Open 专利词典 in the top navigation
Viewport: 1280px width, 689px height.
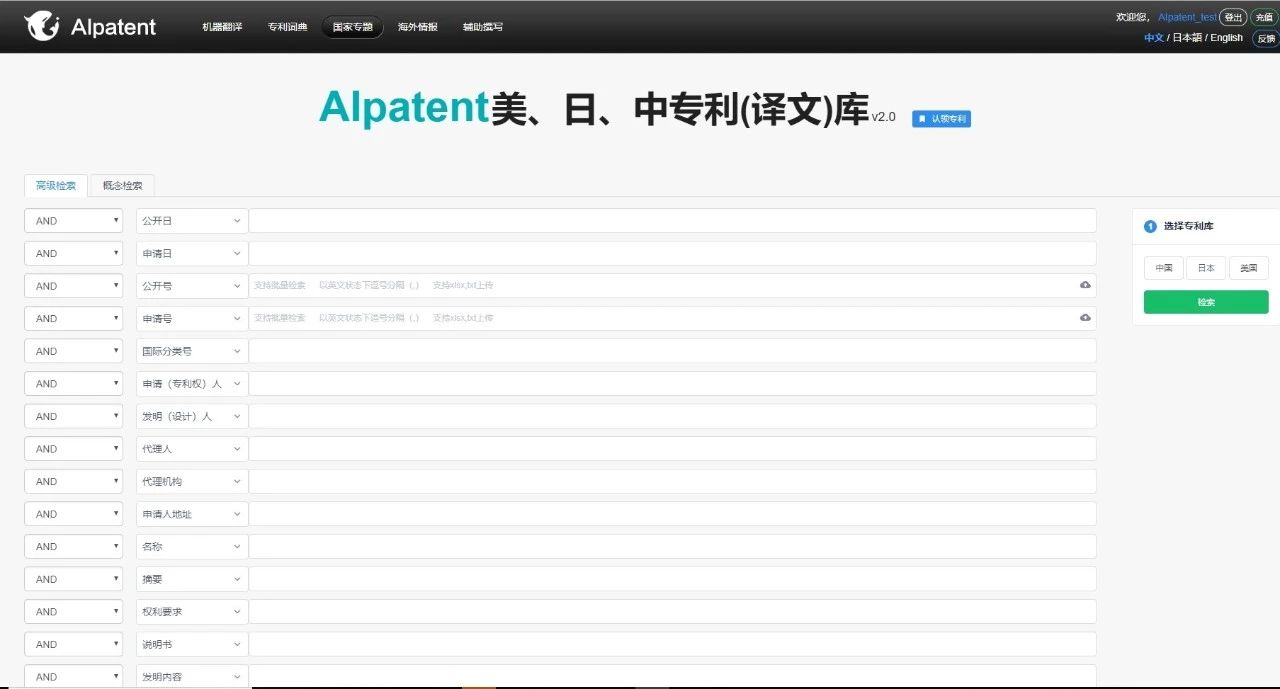coord(288,27)
